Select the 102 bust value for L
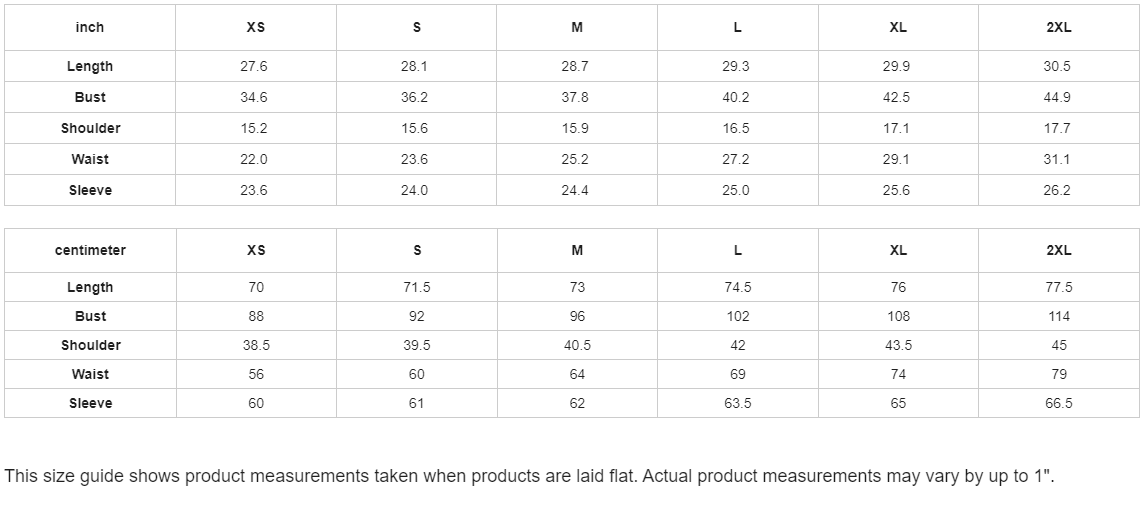Screen dimensions: 1144x515 (738, 317)
